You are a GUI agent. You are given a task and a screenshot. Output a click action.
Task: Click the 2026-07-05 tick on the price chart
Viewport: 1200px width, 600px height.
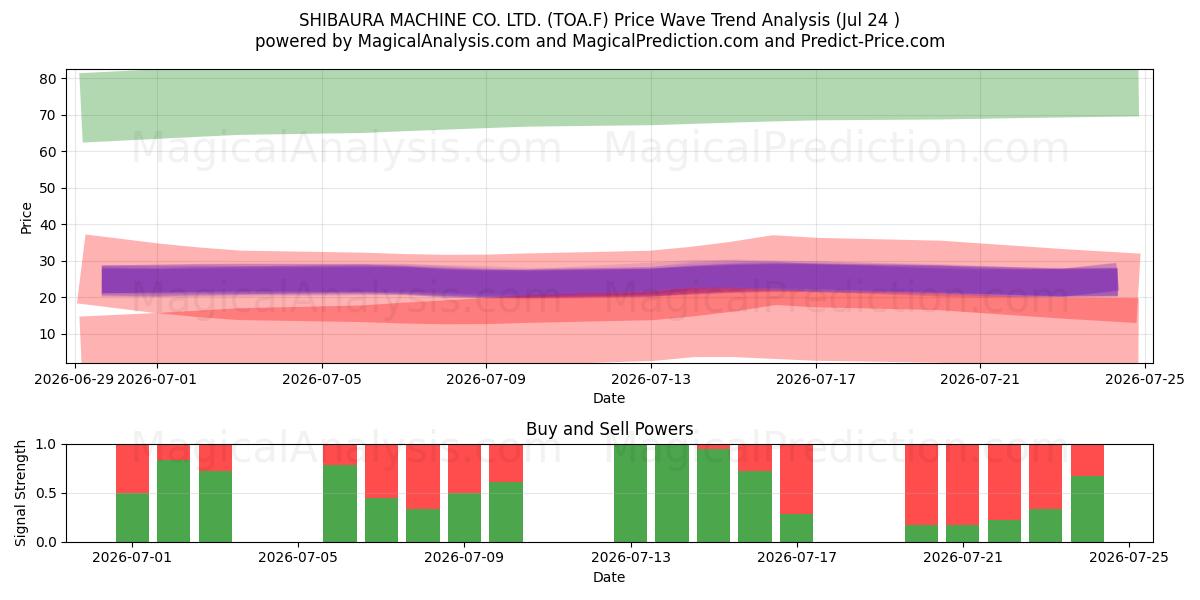(322, 379)
